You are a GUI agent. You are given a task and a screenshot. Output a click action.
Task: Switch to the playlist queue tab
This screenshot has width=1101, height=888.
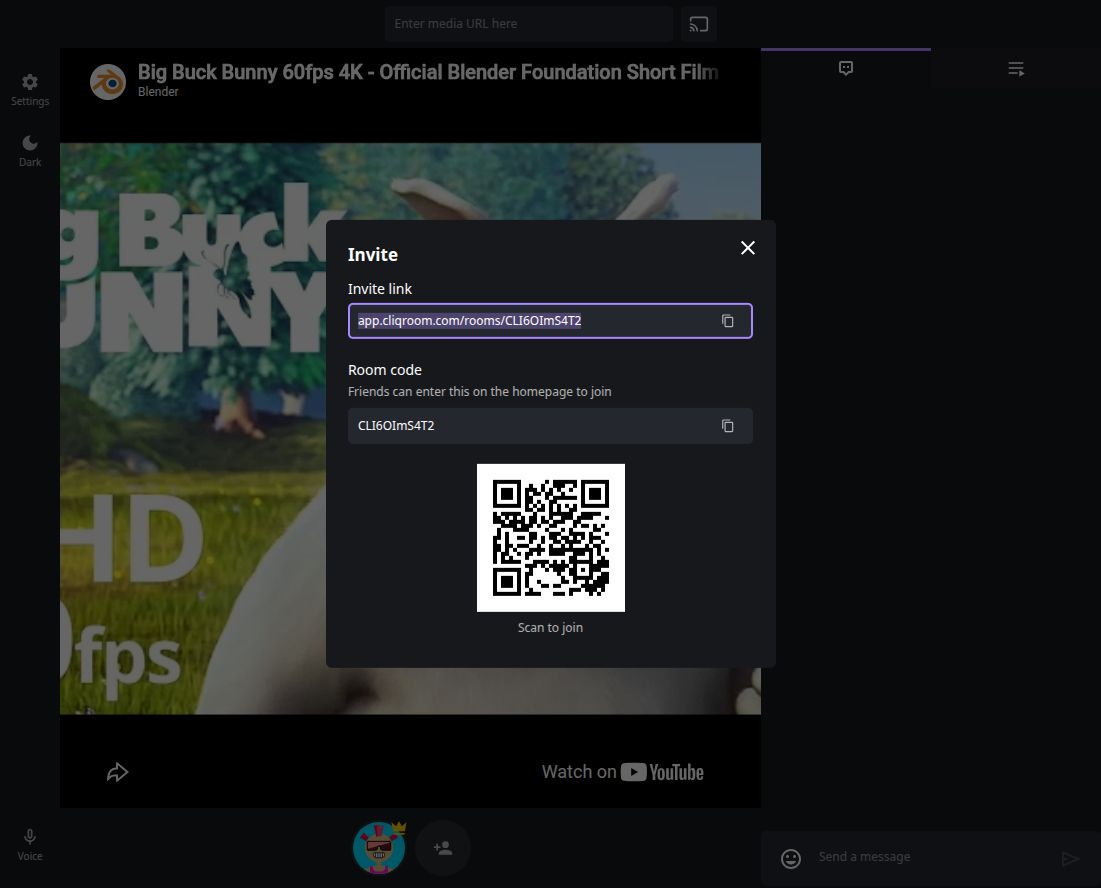[1016, 68]
